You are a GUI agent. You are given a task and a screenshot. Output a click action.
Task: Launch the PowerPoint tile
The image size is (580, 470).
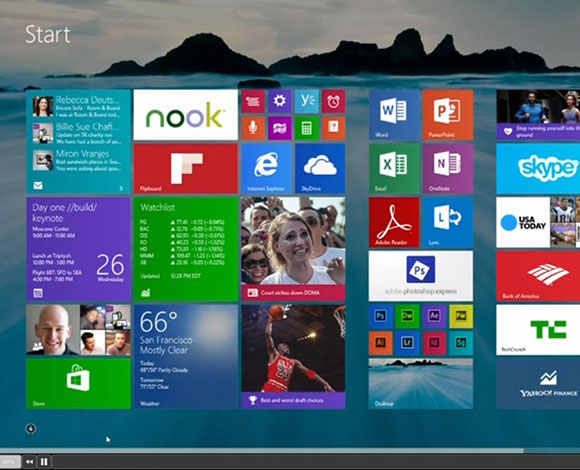click(448, 115)
